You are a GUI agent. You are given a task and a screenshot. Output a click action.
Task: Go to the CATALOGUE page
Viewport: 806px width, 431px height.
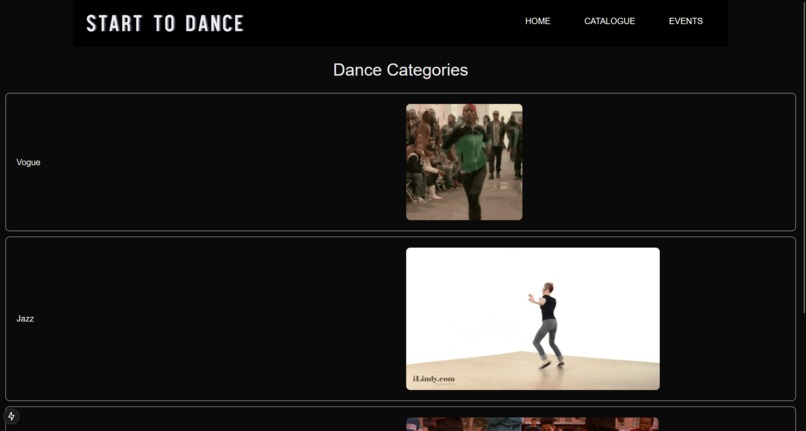pos(610,21)
